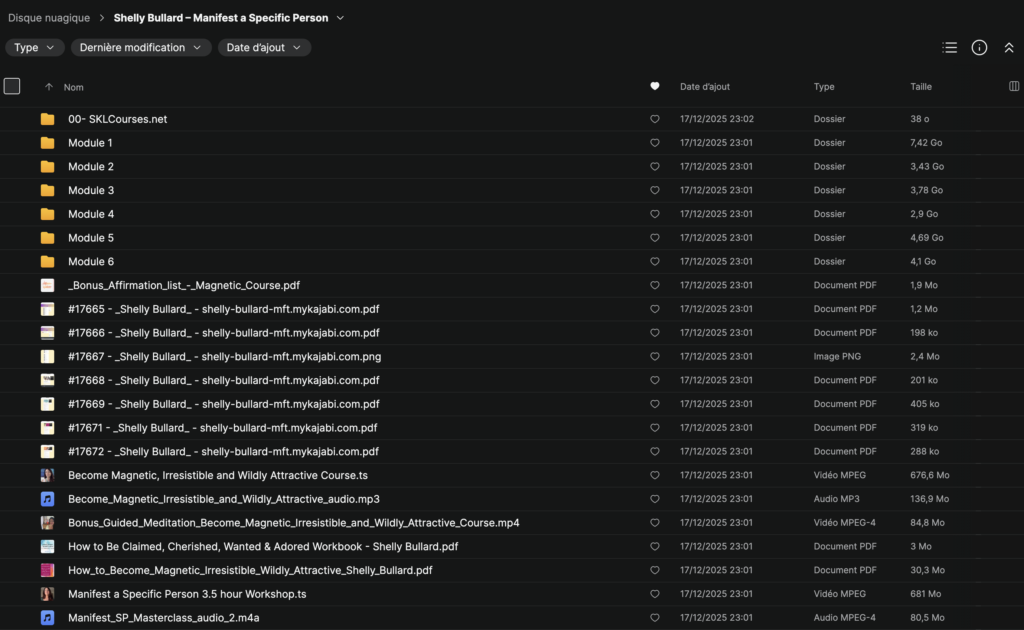1024x630 pixels.
Task: Open the Date d'ajout filter dropdown
Action: [x=264, y=47]
